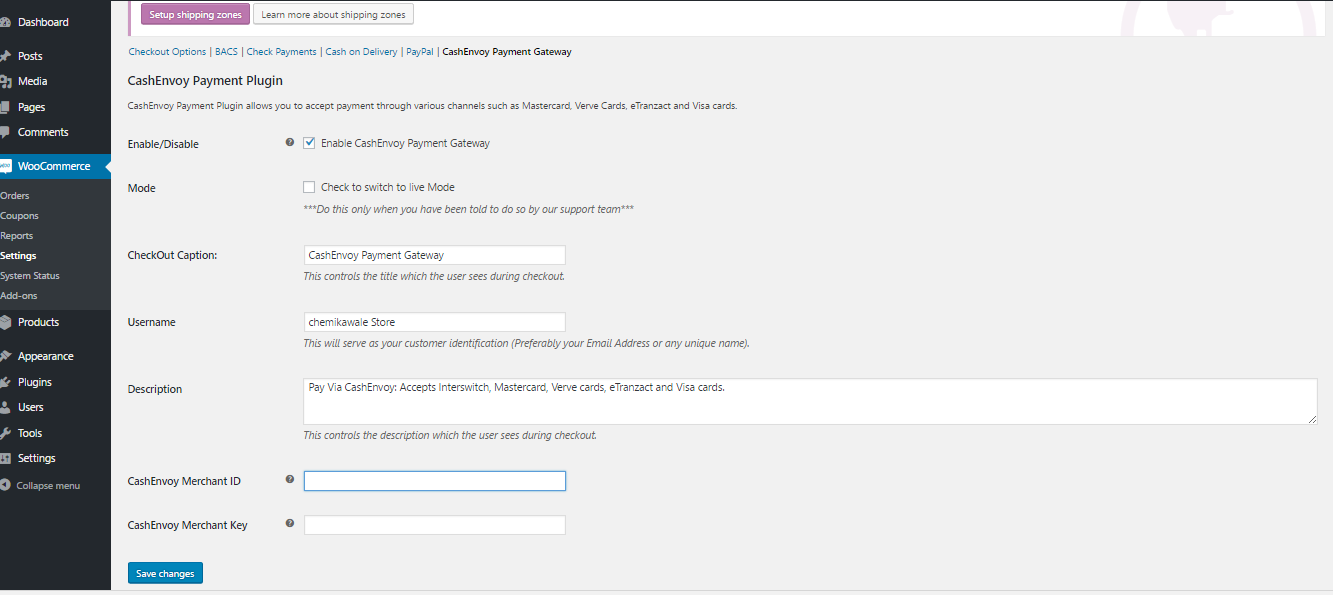Select the WooCommerce Settings submenu item
The height and width of the screenshot is (595, 1333).
(18, 256)
